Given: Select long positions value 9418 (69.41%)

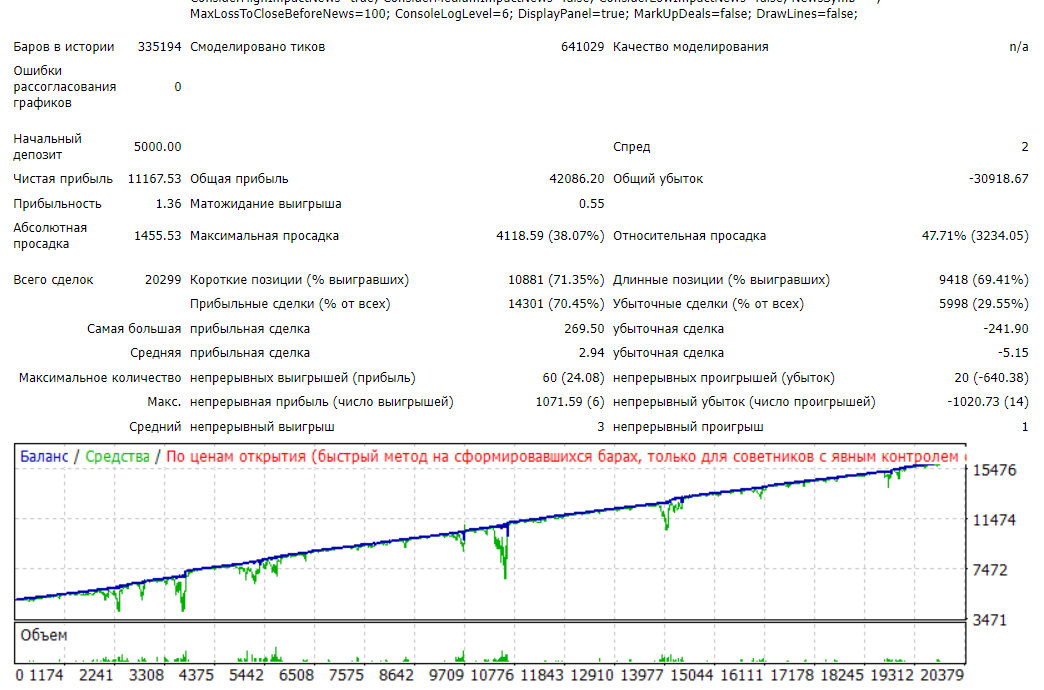Looking at the screenshot, I should pyautogui.click(x=983, y=280).
